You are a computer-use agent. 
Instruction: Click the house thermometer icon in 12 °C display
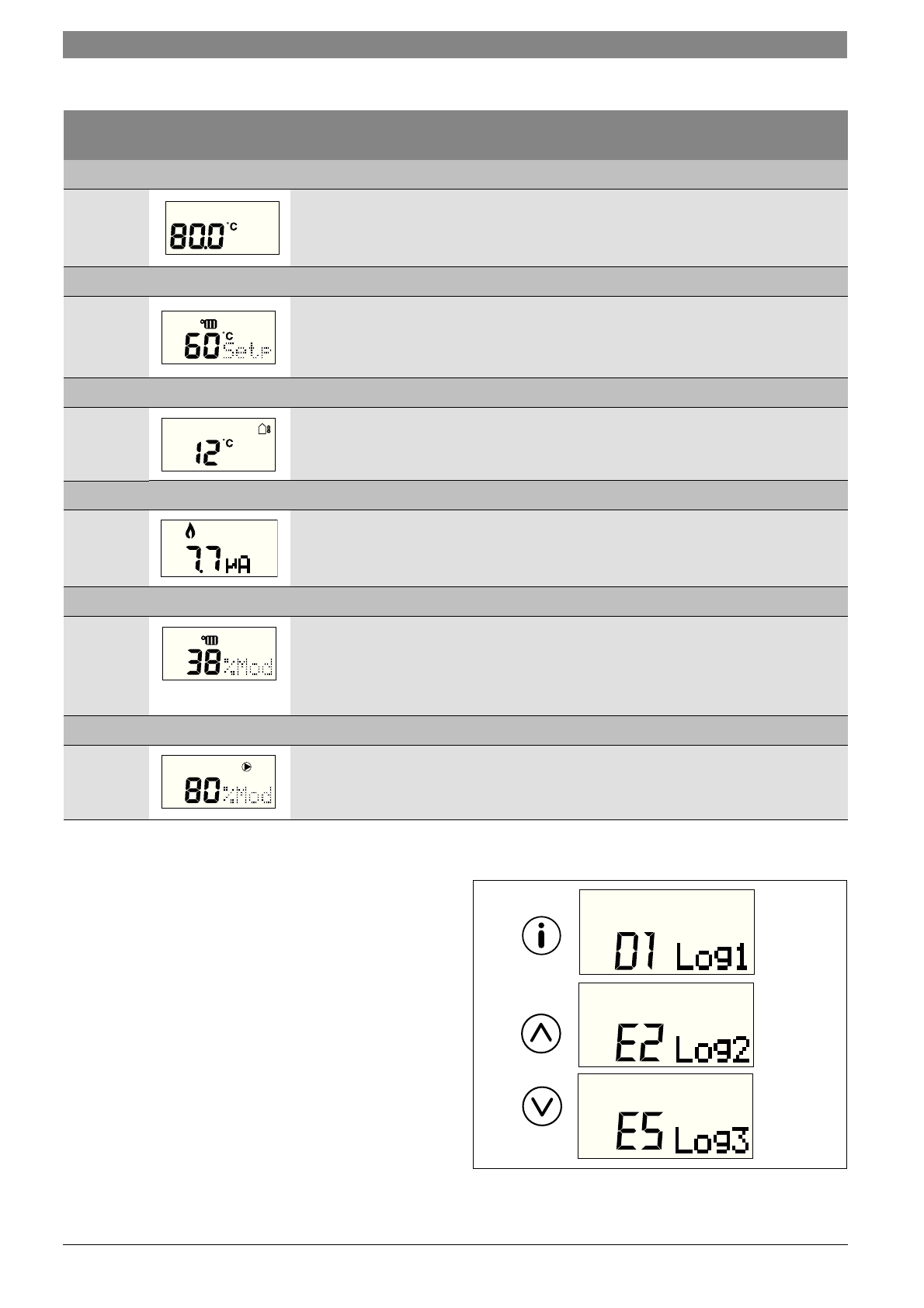tap(265, 428)
